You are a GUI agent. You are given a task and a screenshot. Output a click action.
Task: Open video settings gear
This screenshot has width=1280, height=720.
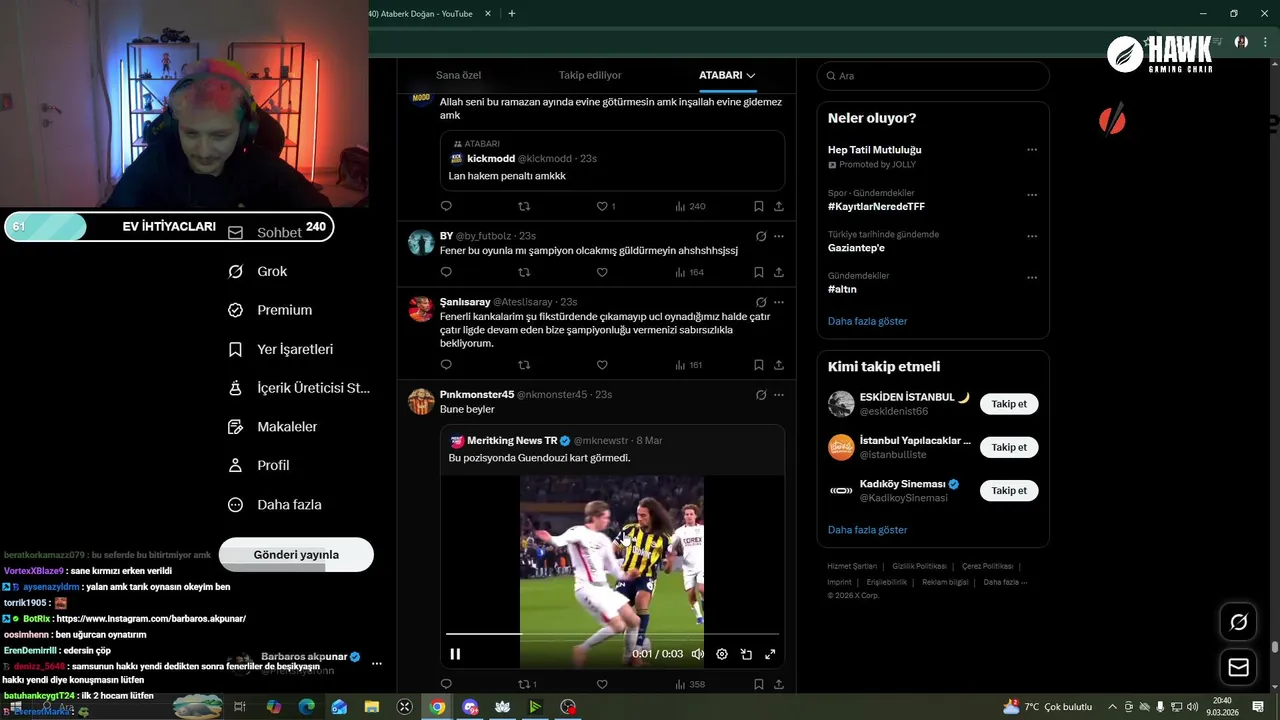(722, 654)
